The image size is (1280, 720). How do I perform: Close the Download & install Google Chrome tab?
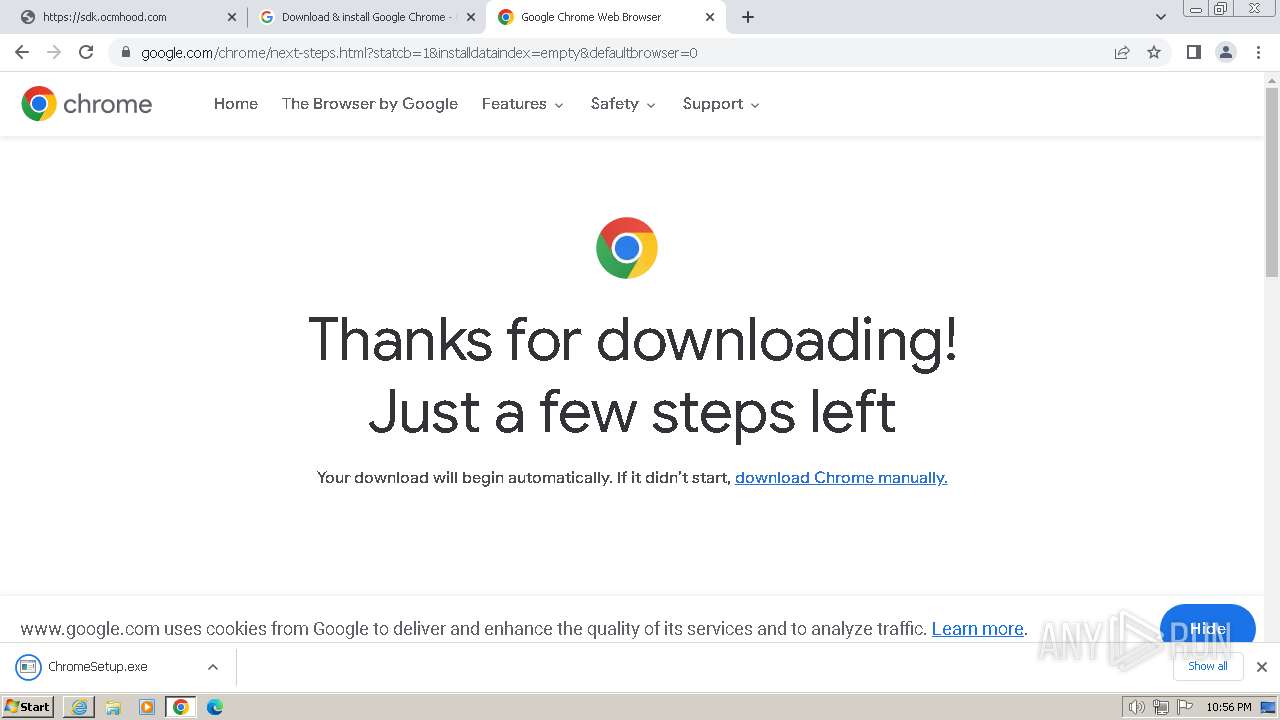[x=471, y=17]
